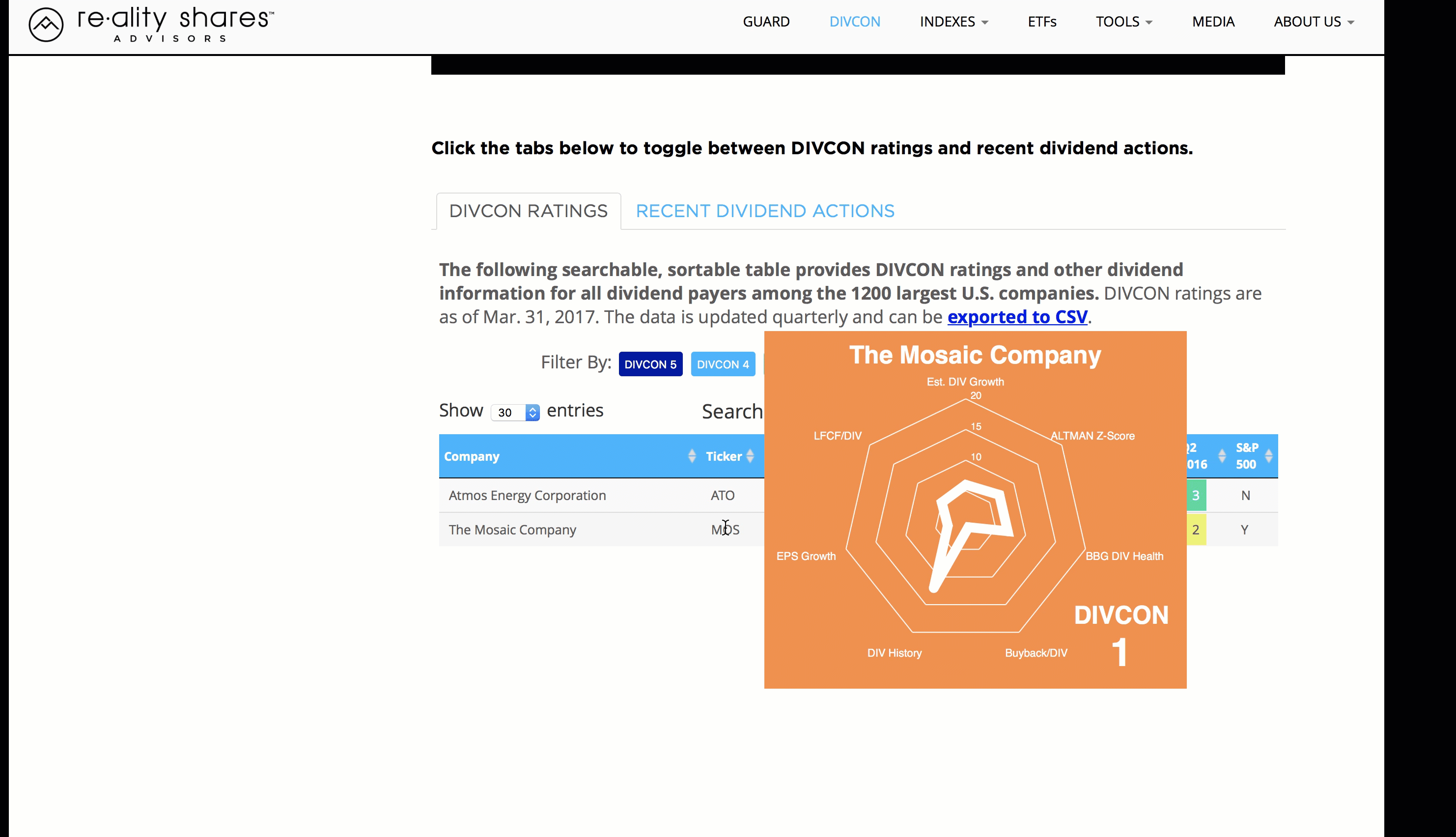Image resolution: width=1456 pixels, height=837 pixels.
Task: Enable the DIVCON 5 filter
Action: [x=650, y=364]
